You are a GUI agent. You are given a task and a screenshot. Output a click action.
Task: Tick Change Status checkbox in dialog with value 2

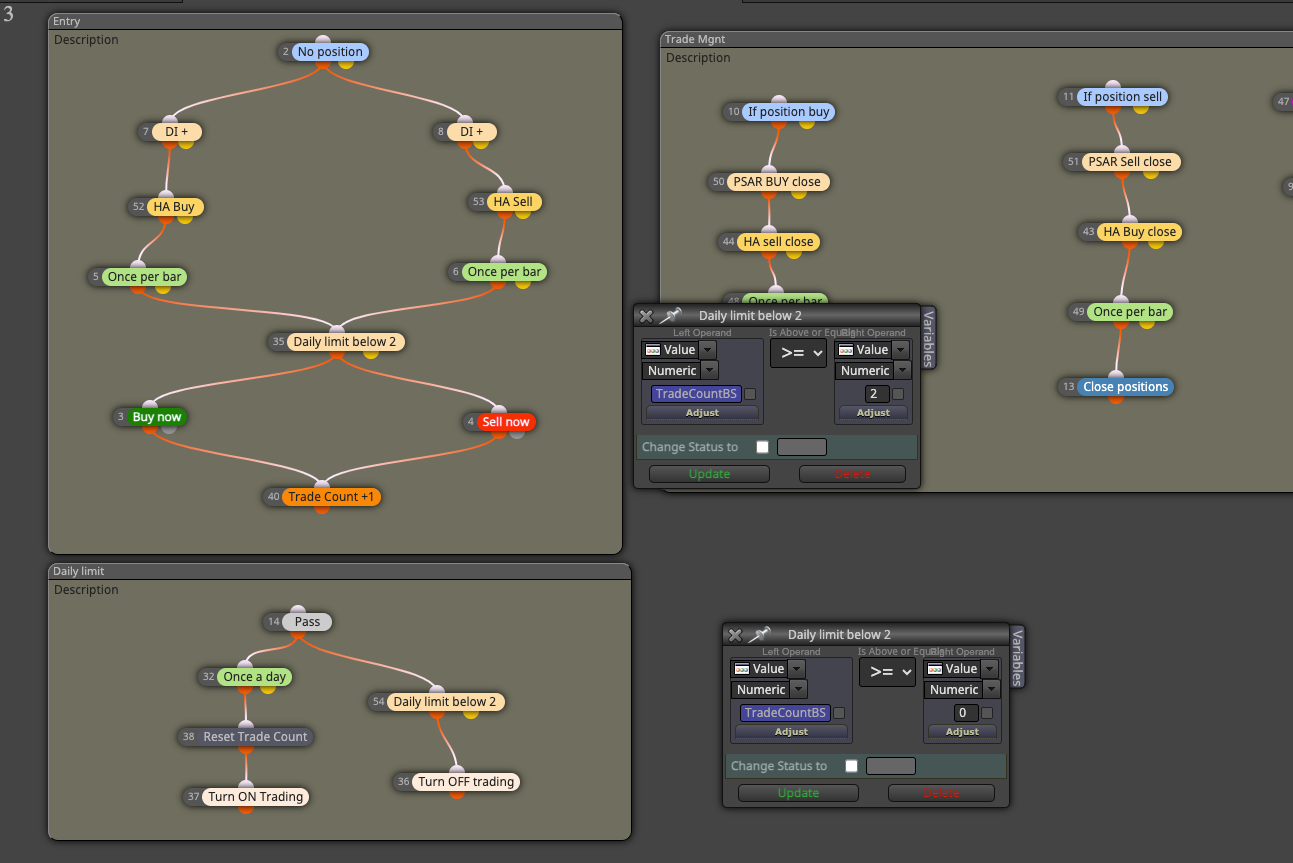coord(763,447)
